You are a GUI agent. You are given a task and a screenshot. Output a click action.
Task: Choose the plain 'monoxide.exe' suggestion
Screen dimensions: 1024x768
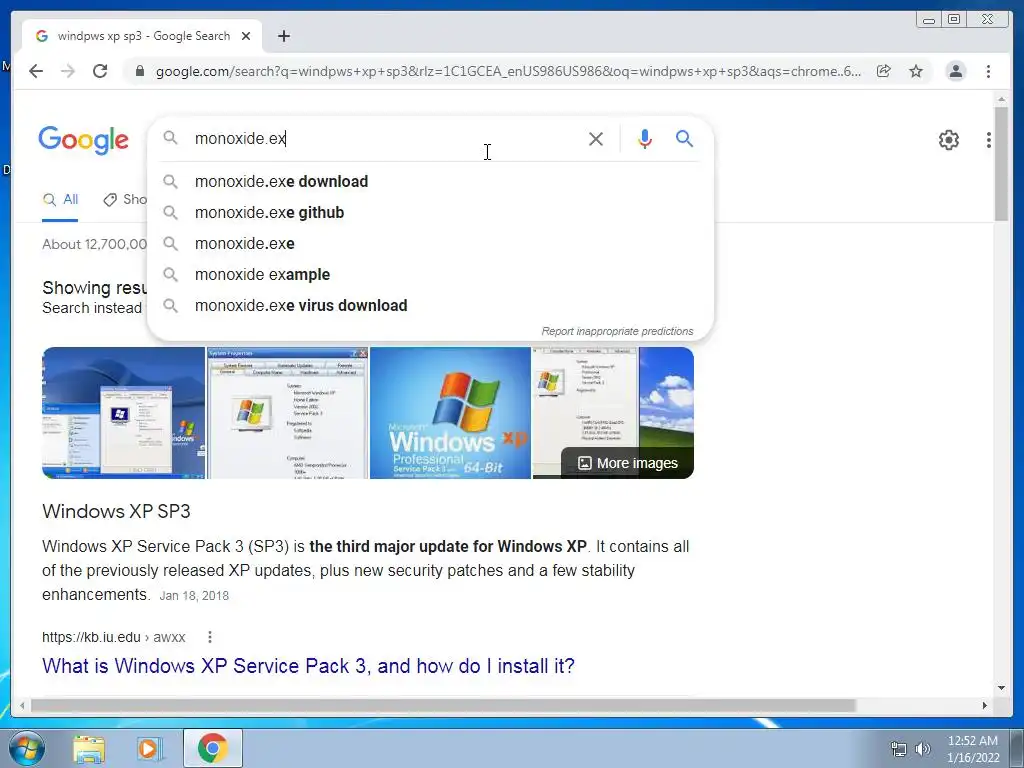(431, 244)
